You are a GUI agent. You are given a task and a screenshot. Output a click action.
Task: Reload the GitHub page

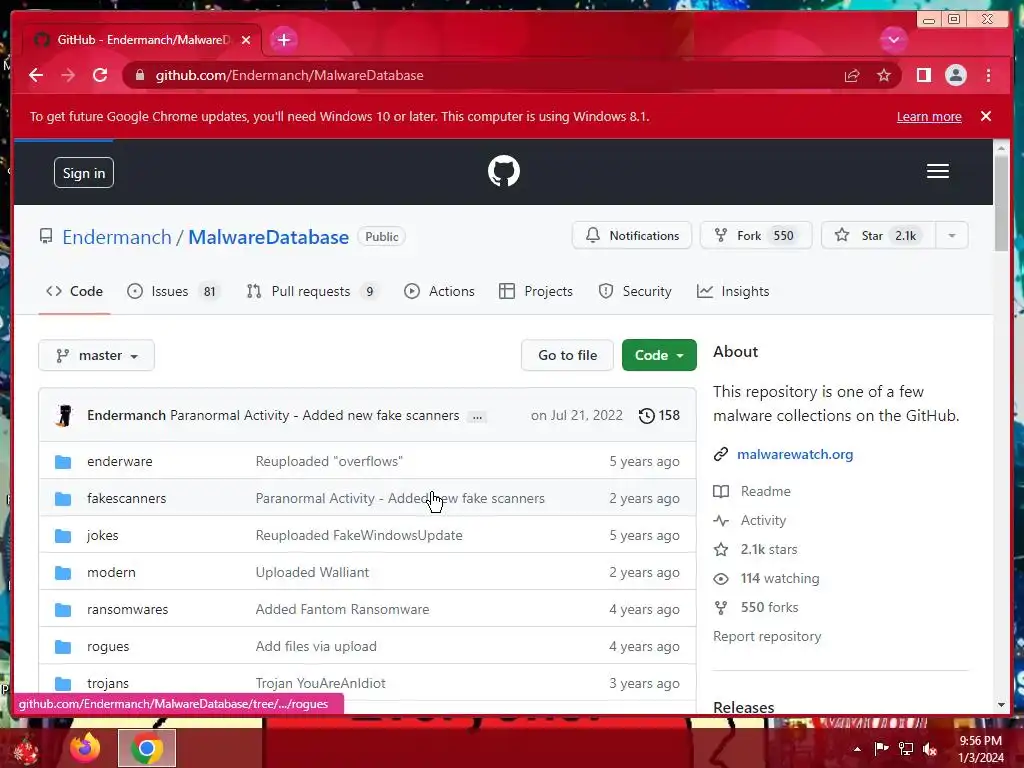click(x=100, y=75)
